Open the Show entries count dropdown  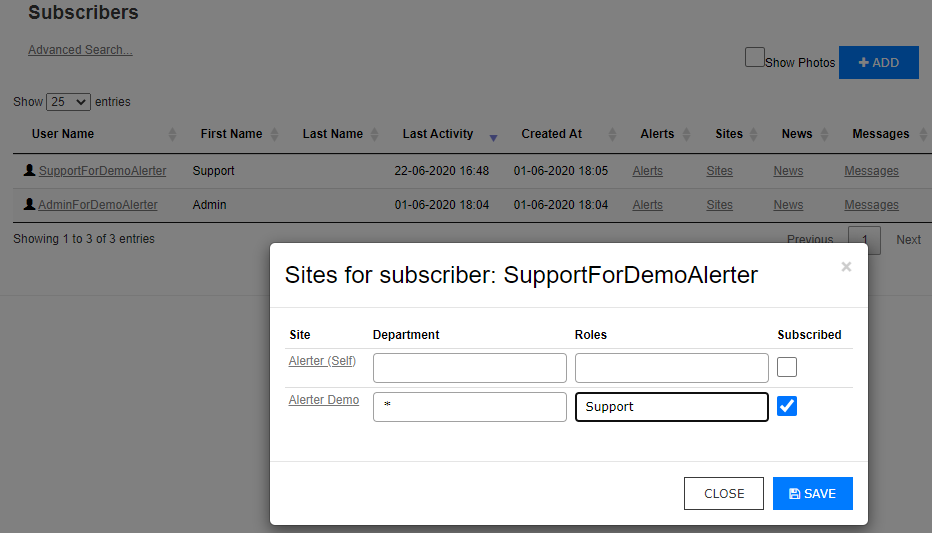(x=68, y=102)
